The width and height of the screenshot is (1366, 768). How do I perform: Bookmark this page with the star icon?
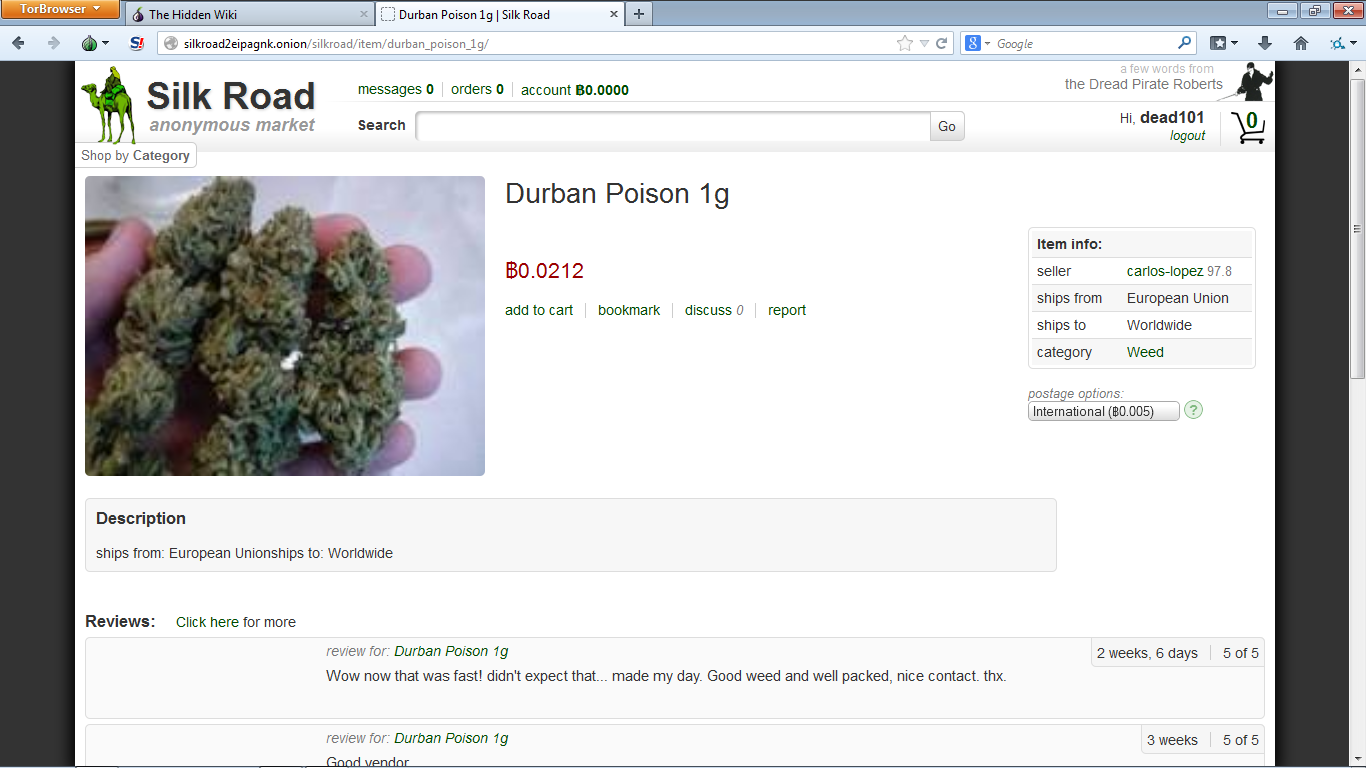[x=905, y=43]
